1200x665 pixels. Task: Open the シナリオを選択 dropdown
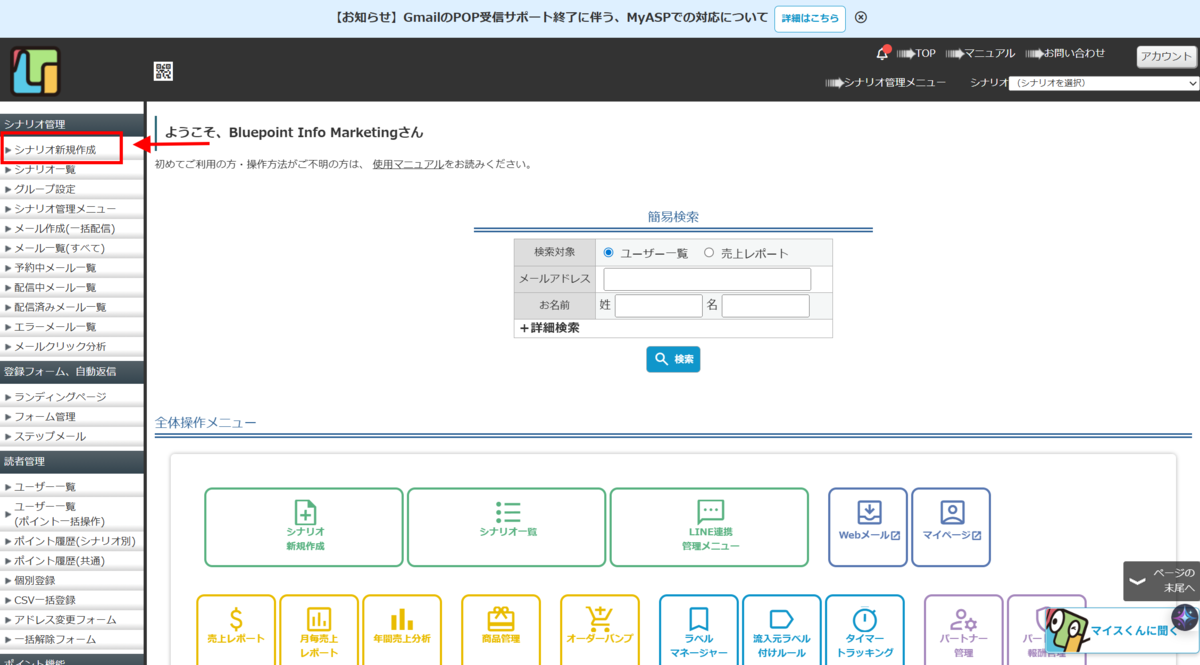pos(1104,83)
